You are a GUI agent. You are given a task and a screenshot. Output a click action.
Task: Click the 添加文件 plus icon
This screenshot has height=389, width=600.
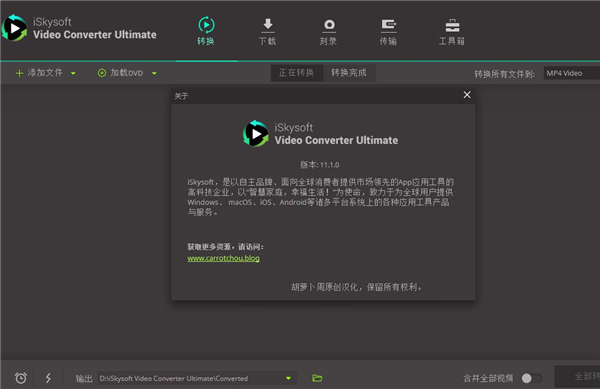tap(19, 73)
